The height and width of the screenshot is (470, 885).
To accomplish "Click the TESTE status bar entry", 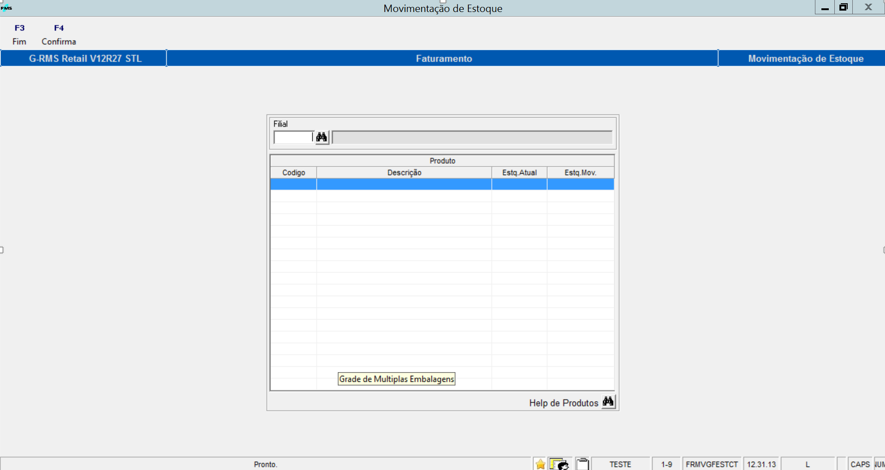I will [620, 464].
